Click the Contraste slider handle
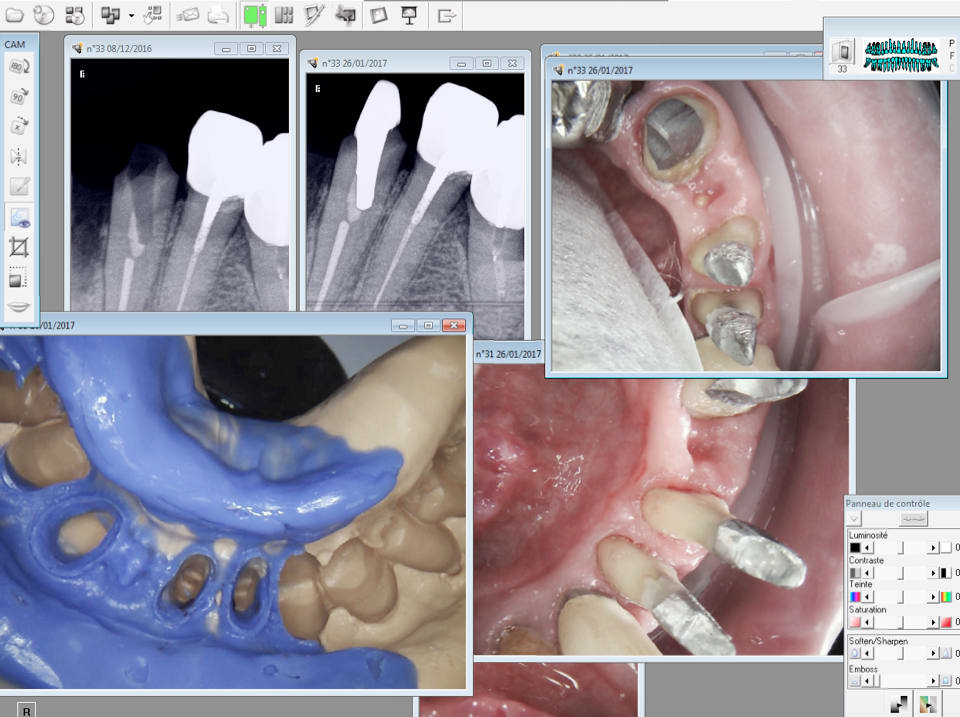This screenshot has width=960, height=717. [x=900, y=573]
